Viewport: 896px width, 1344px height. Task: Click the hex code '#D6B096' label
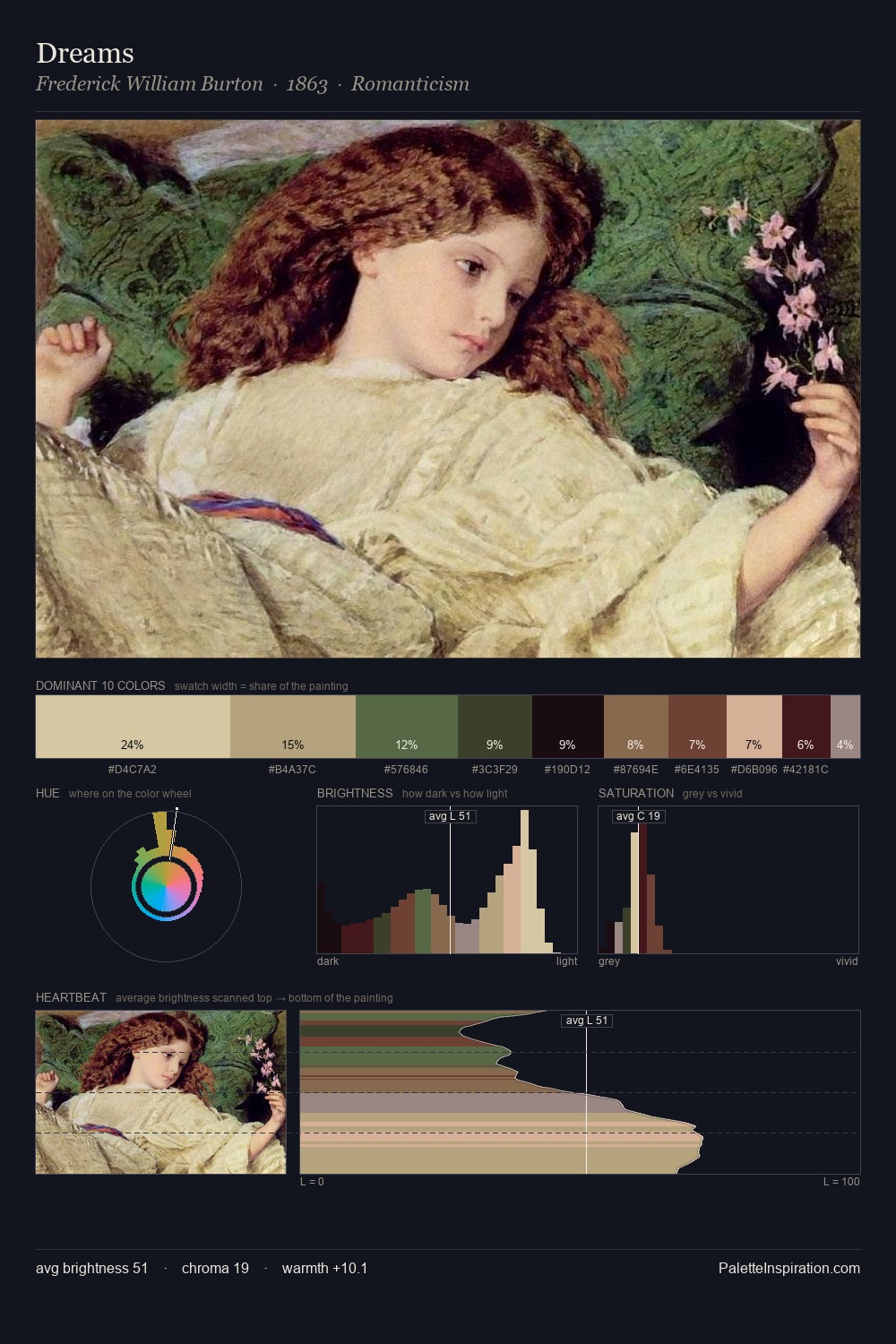(x=754, y=770)
